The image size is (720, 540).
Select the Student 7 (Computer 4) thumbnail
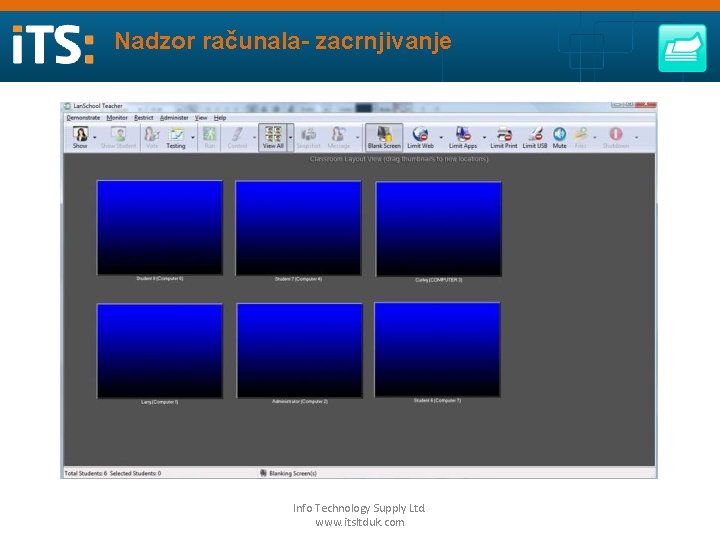pos(298,228)
